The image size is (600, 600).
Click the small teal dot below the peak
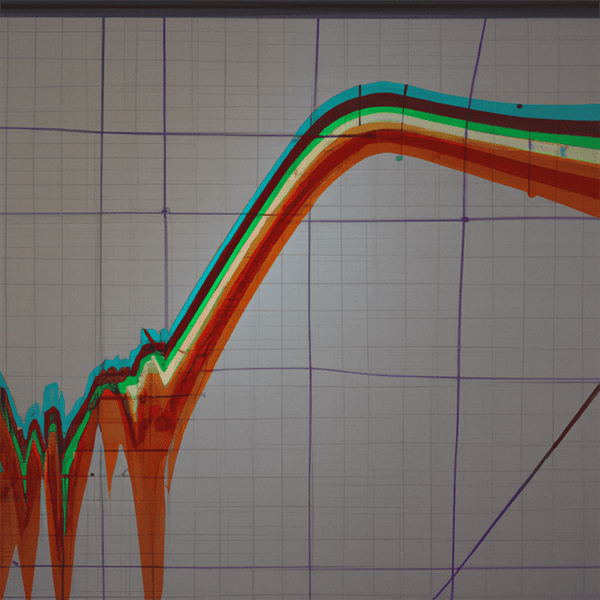pyautogui.click(x=399, y=158)
